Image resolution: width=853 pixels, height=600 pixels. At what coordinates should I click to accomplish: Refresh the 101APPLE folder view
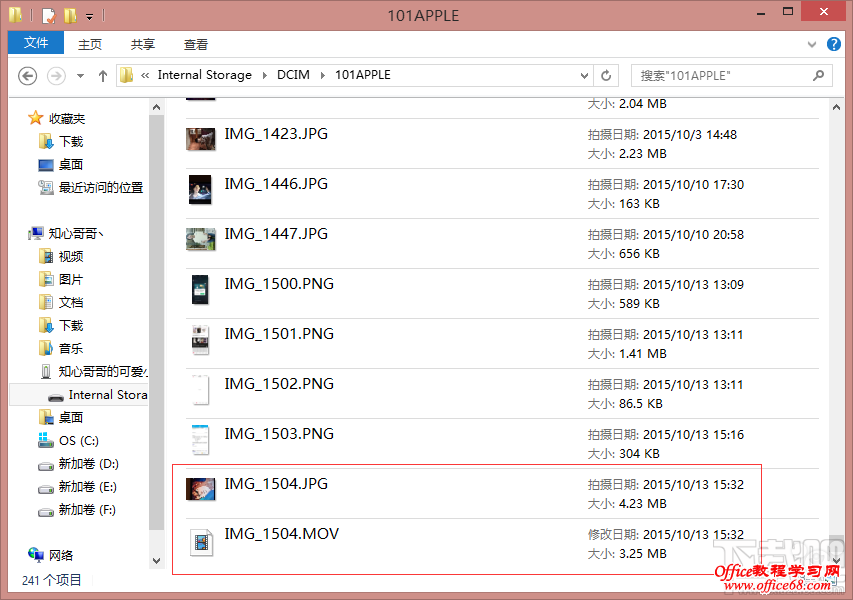point(606,76)
